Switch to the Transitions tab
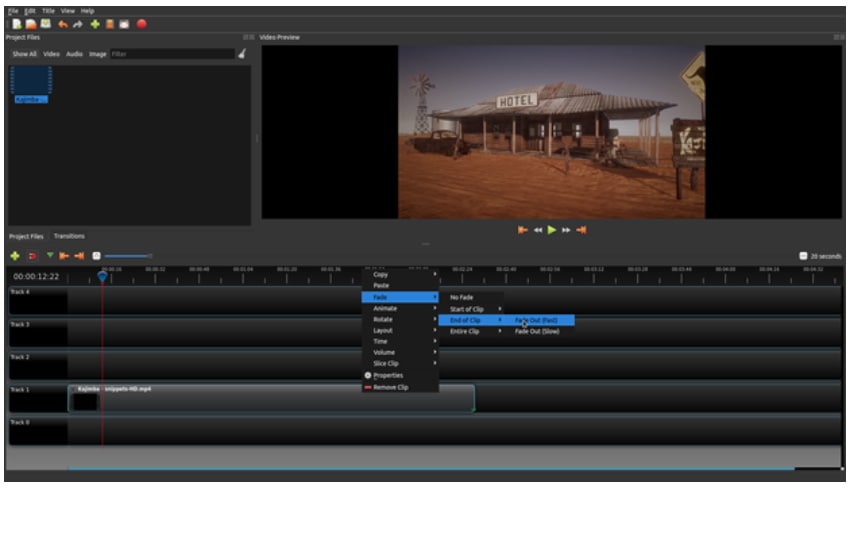This screenshot has width=852, height=538. 69,236
